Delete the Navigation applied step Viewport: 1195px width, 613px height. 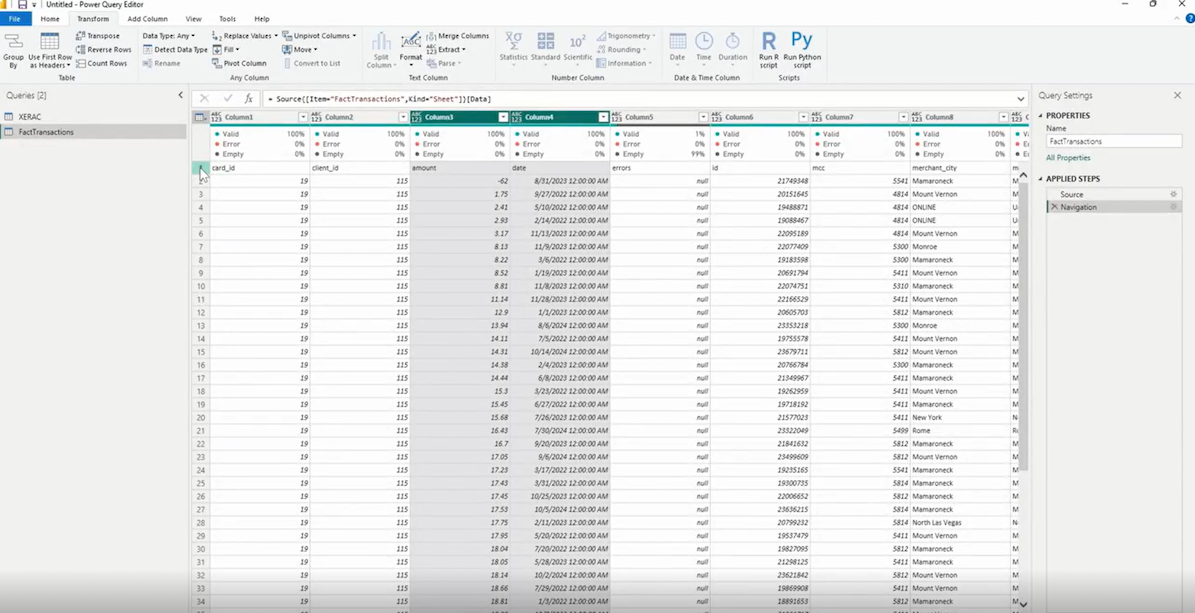pyautogui.click(x=1054, y=207)
